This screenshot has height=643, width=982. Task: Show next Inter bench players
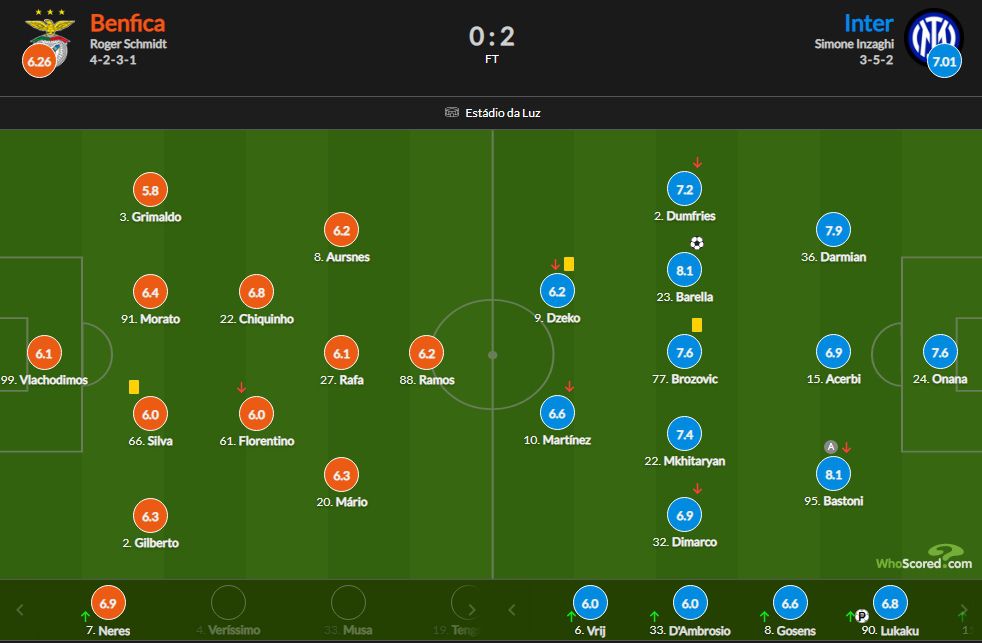[963, 609]
